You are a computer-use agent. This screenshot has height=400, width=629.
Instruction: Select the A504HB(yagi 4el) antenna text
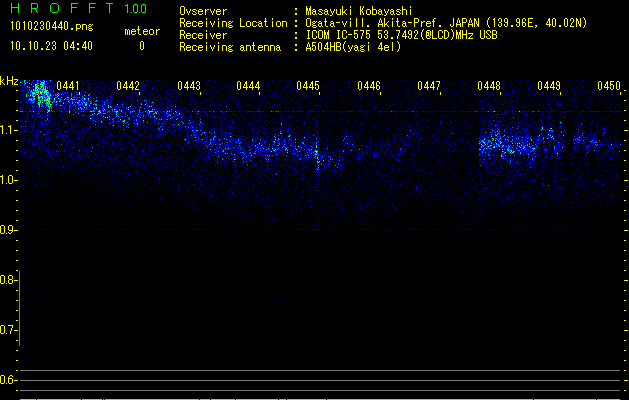(x=353, y=47)
